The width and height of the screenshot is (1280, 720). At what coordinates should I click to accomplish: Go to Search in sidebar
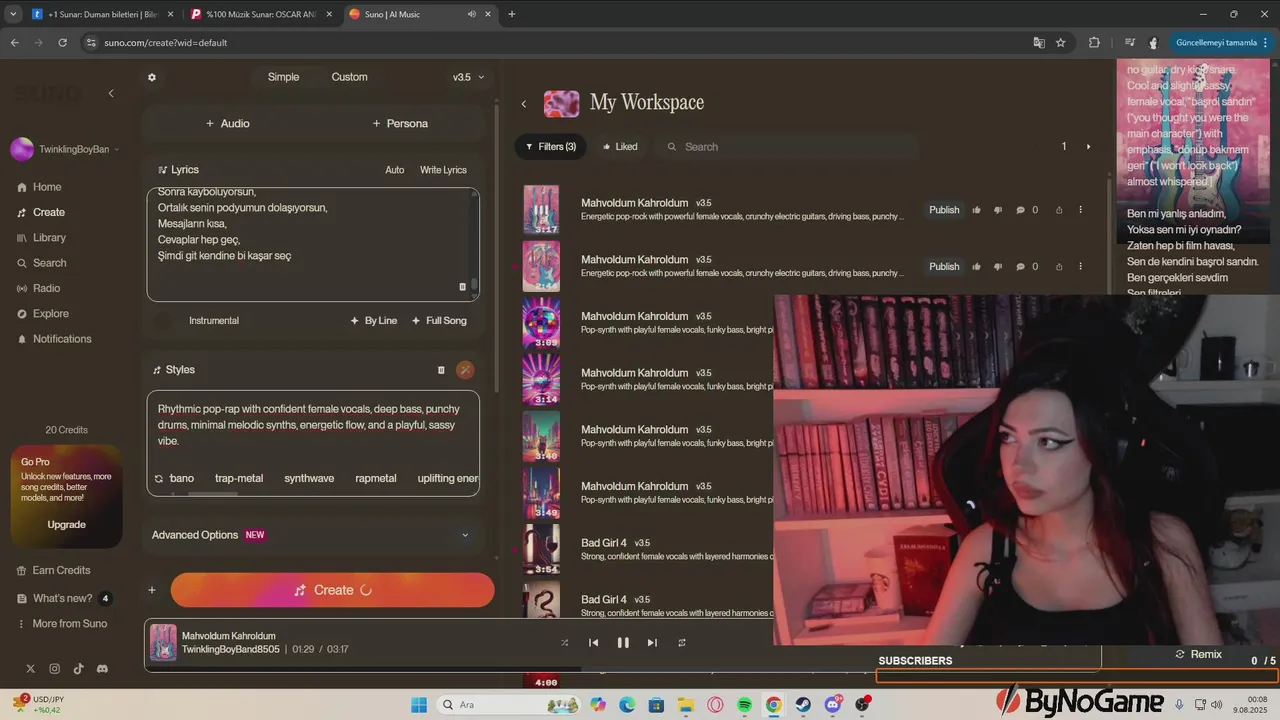41,263
